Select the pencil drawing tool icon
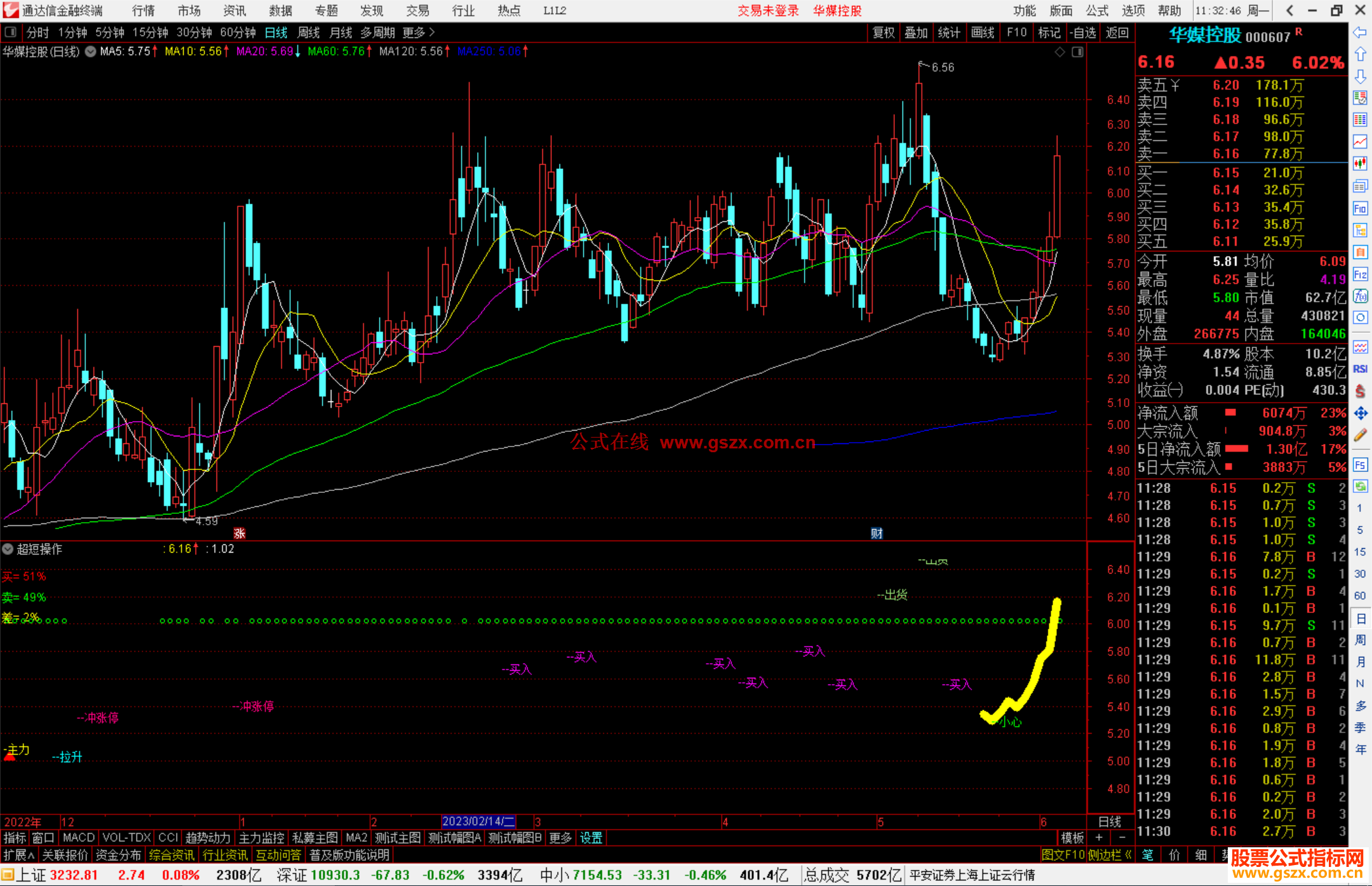1372x886 pixels. (1360, 436)
